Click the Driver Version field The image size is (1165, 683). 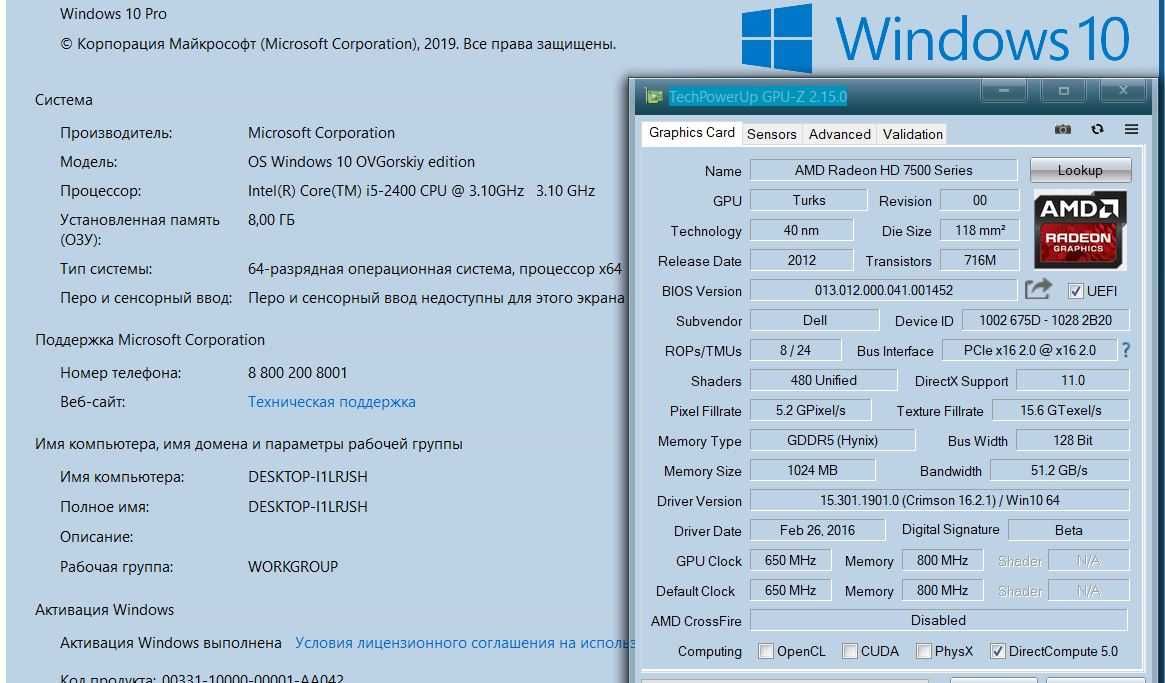point(939,500)
